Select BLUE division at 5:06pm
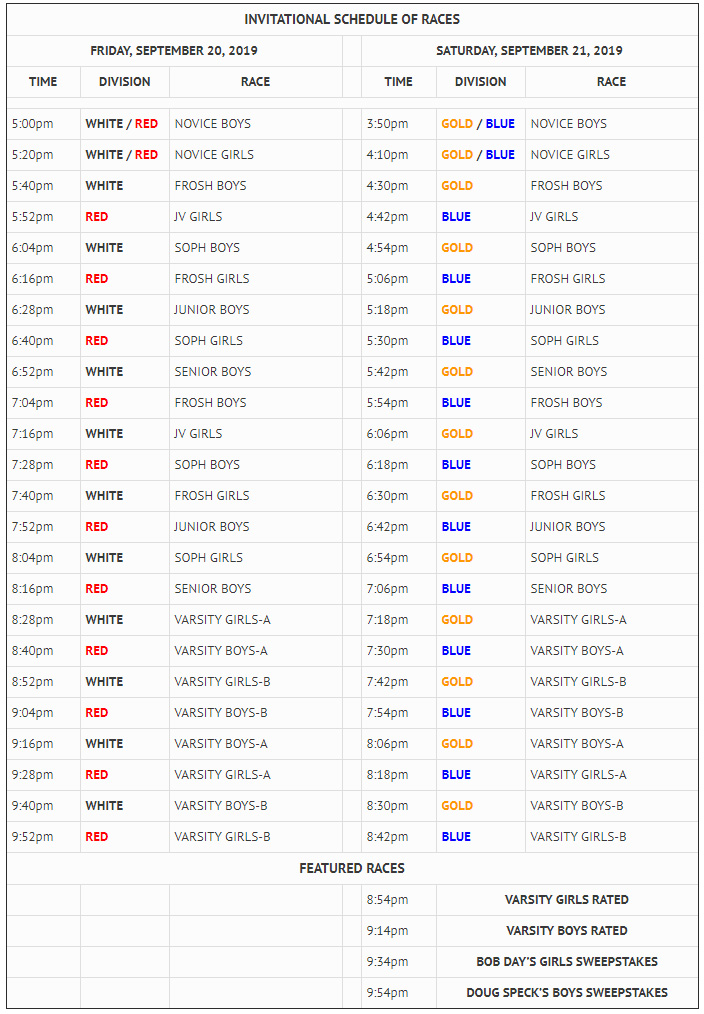 tap(456, 279)
